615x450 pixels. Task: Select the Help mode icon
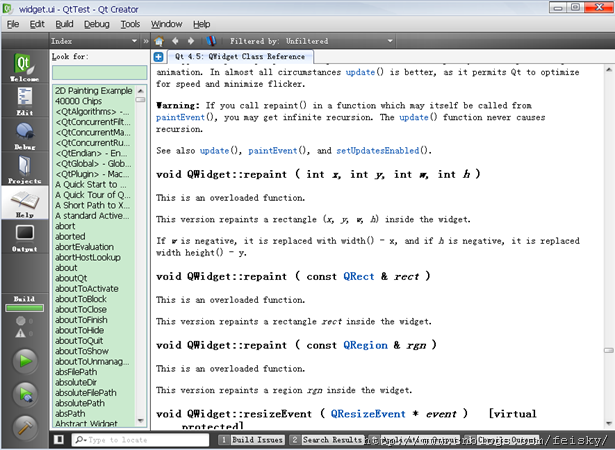pyautogui.click(x=24, y=203)
